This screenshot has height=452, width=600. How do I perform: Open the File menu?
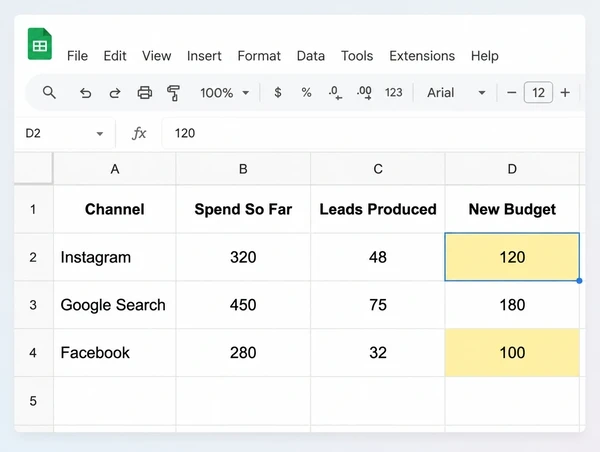(x=77, y=56)
